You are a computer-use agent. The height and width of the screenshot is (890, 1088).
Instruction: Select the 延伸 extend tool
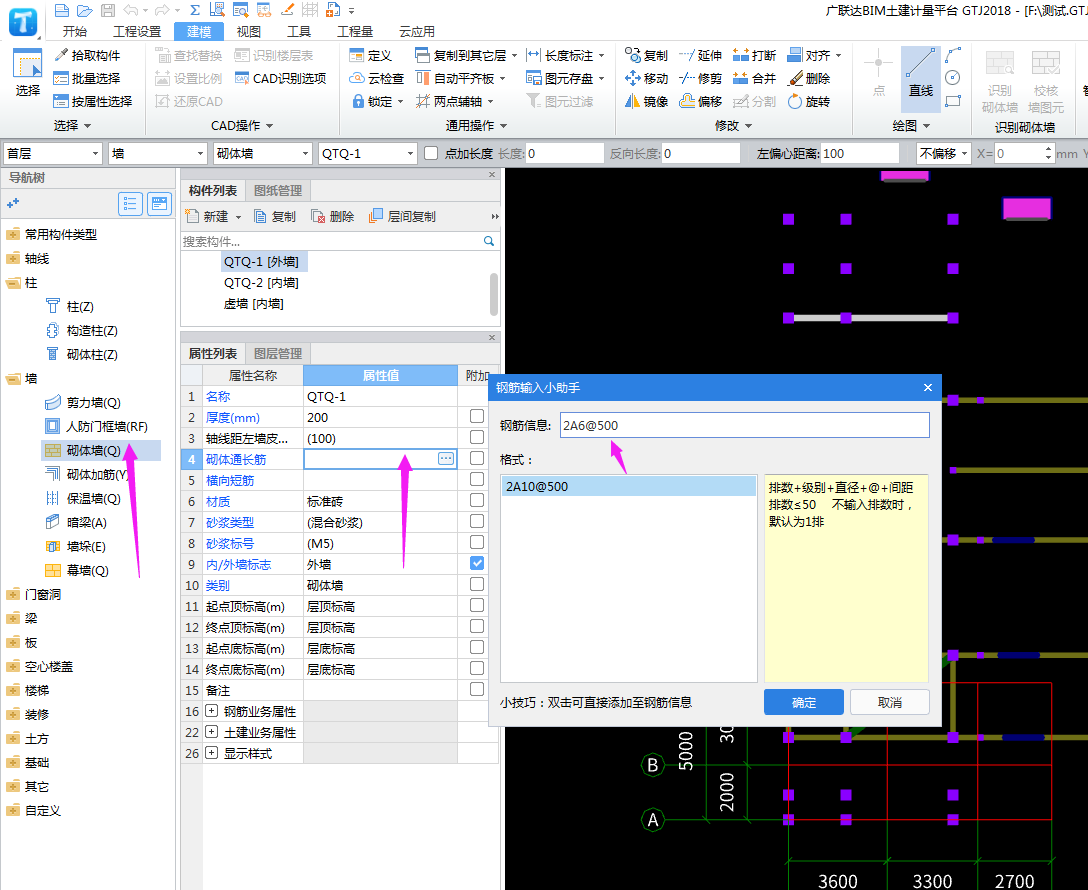700,55
